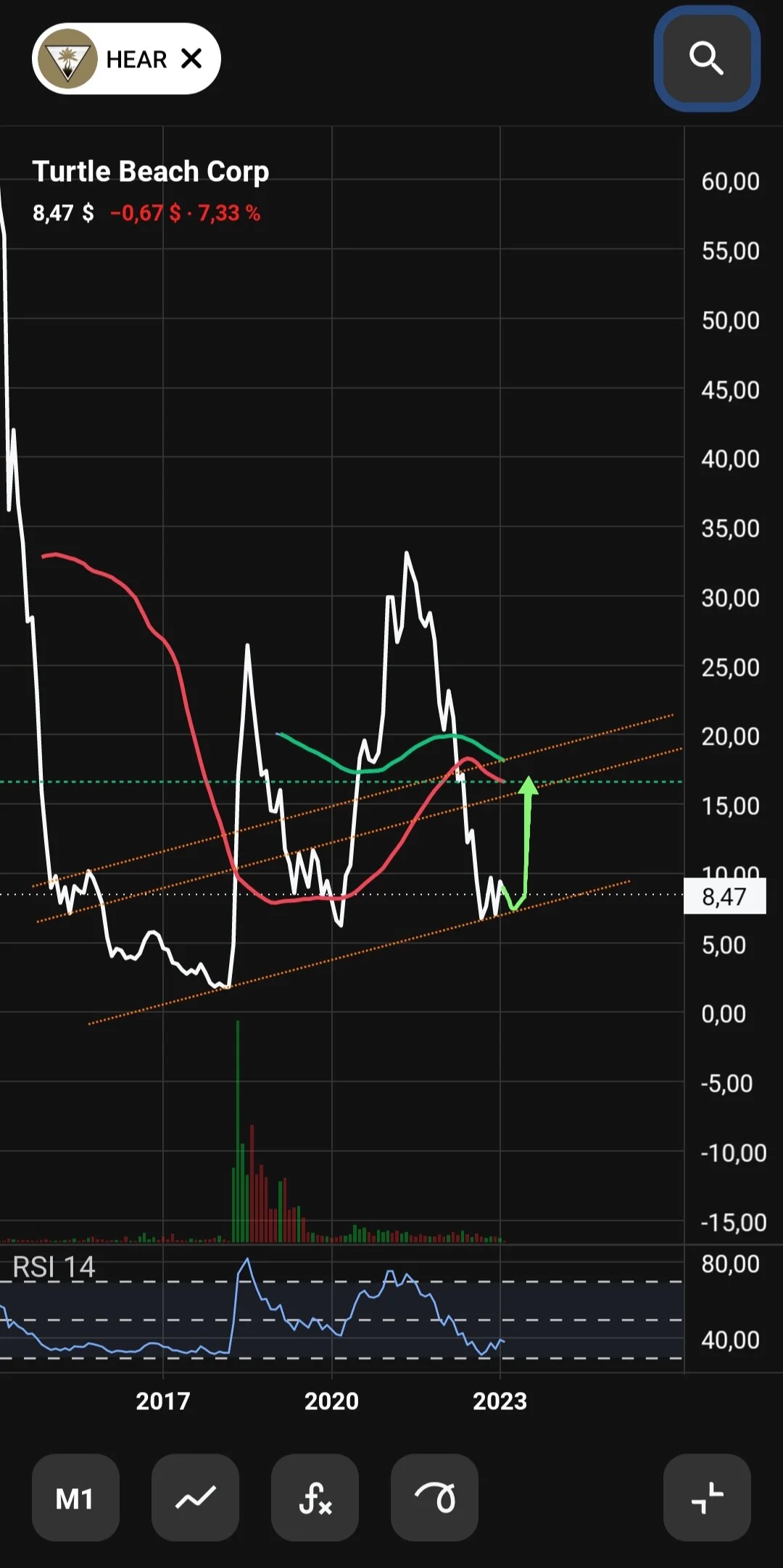Viewport: 783px width, 1568px height.
Task: Open the fx indicators menu
Action: coord(315,1497)
